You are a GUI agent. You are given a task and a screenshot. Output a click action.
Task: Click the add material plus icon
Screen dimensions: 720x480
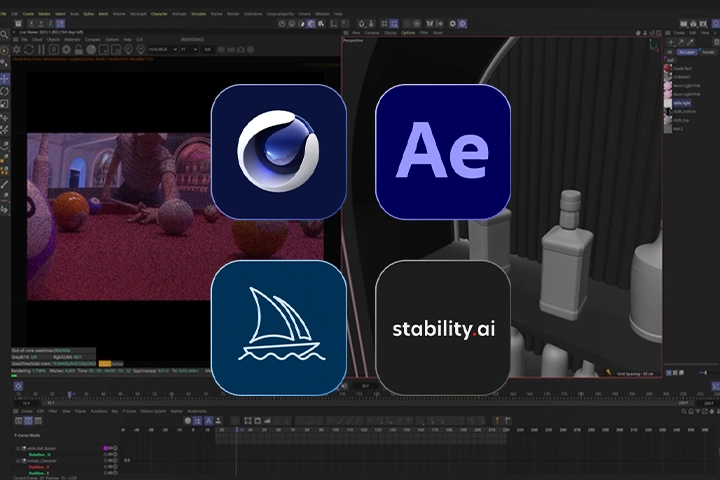(671, 42)
